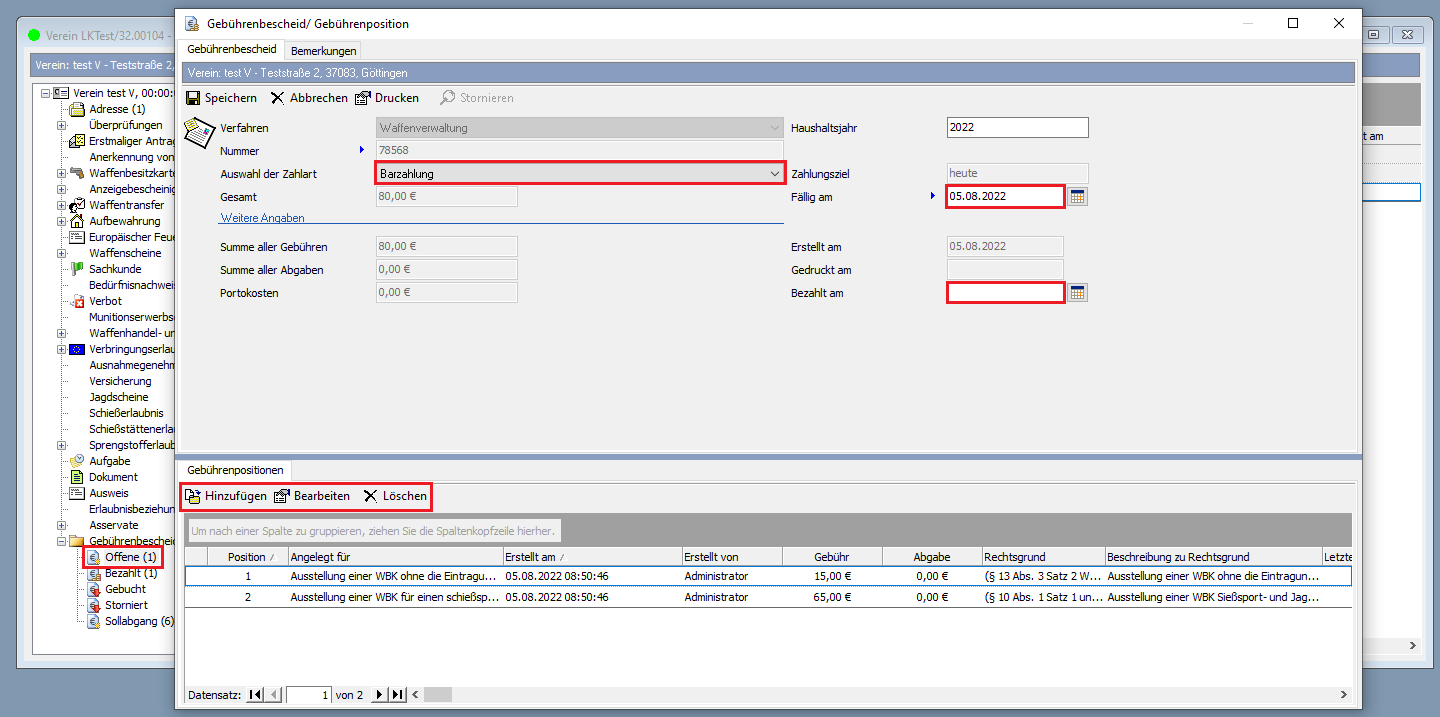The height and width of the screenshot is (717, 1440).
Task: Open calendar picker for Bezahlt am
Action: click(1077, 293)
